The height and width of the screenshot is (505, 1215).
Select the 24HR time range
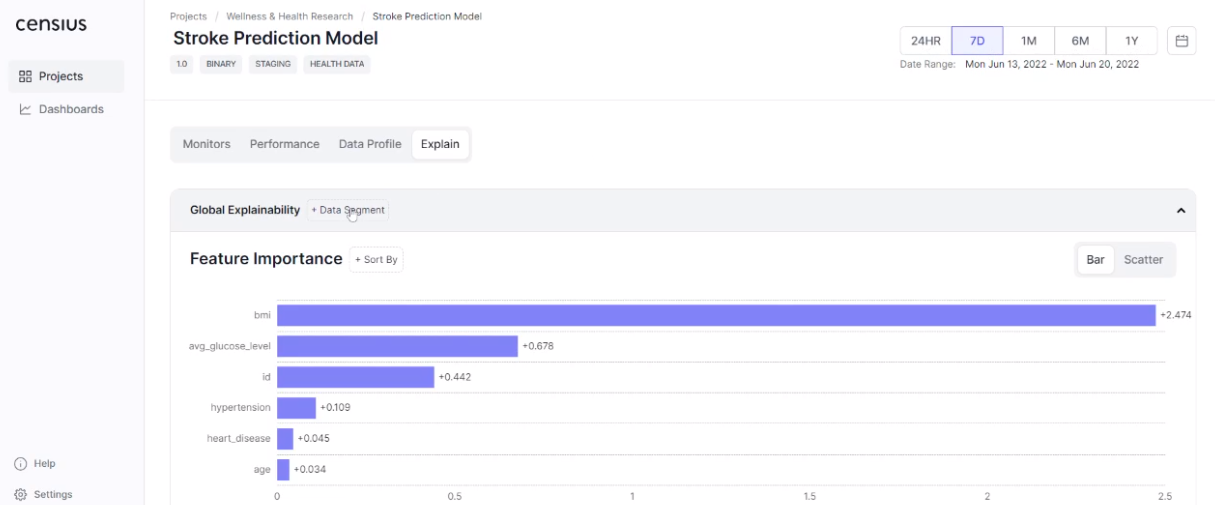pyautogui.click(x=925, y=41)
